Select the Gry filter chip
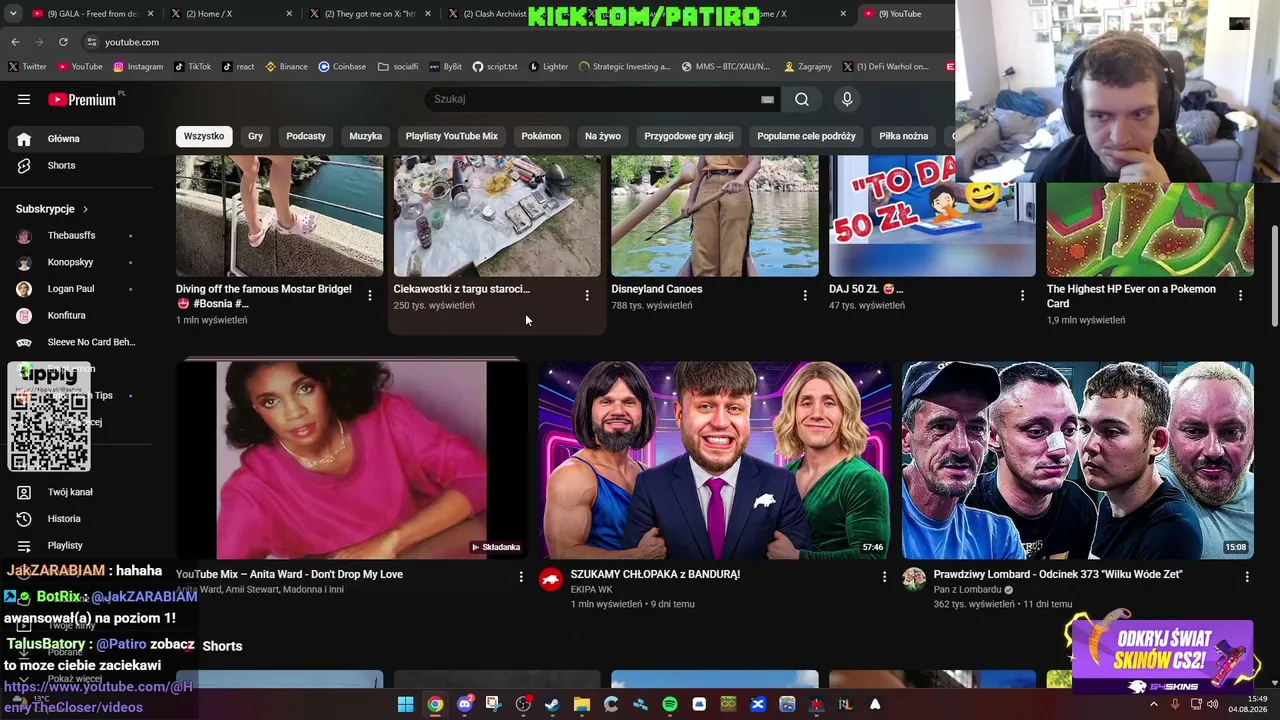The width and height of the screenshot is (1280, 720). (256, 136)
